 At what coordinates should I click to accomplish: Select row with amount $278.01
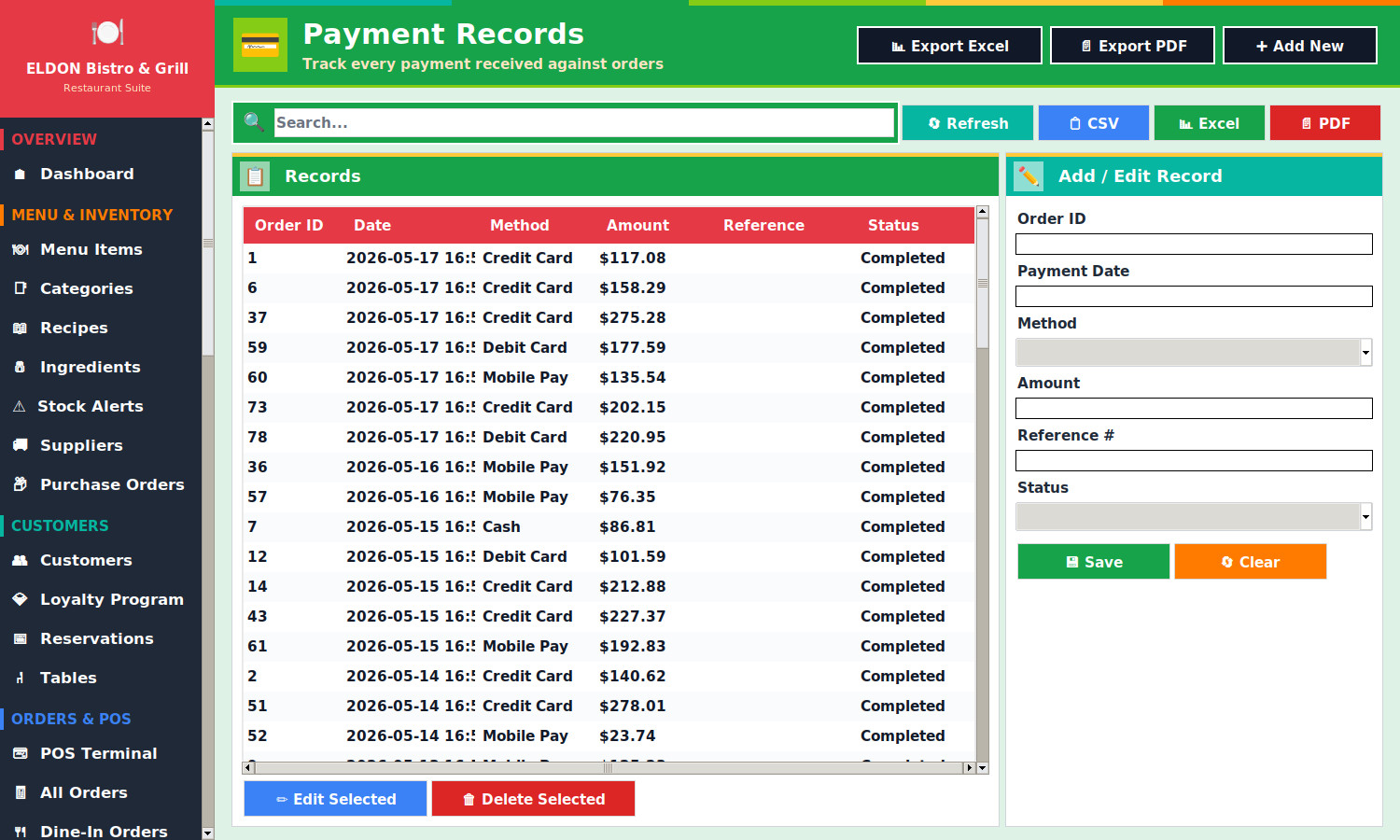tap(609, 706)
